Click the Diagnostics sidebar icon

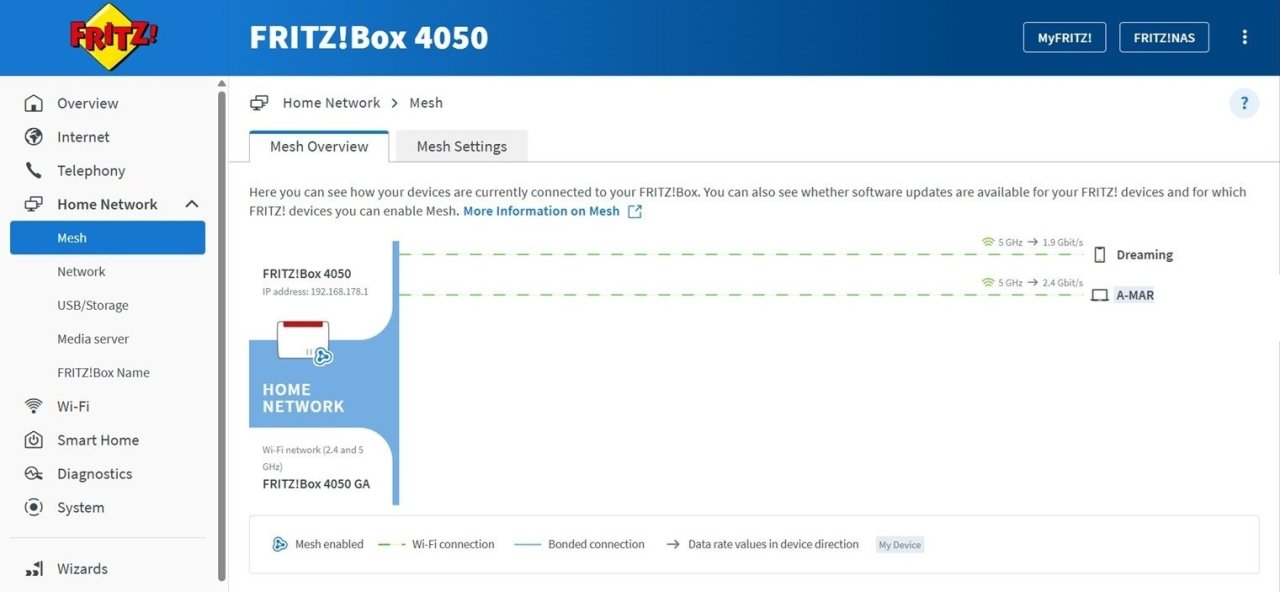pos(34,474)
